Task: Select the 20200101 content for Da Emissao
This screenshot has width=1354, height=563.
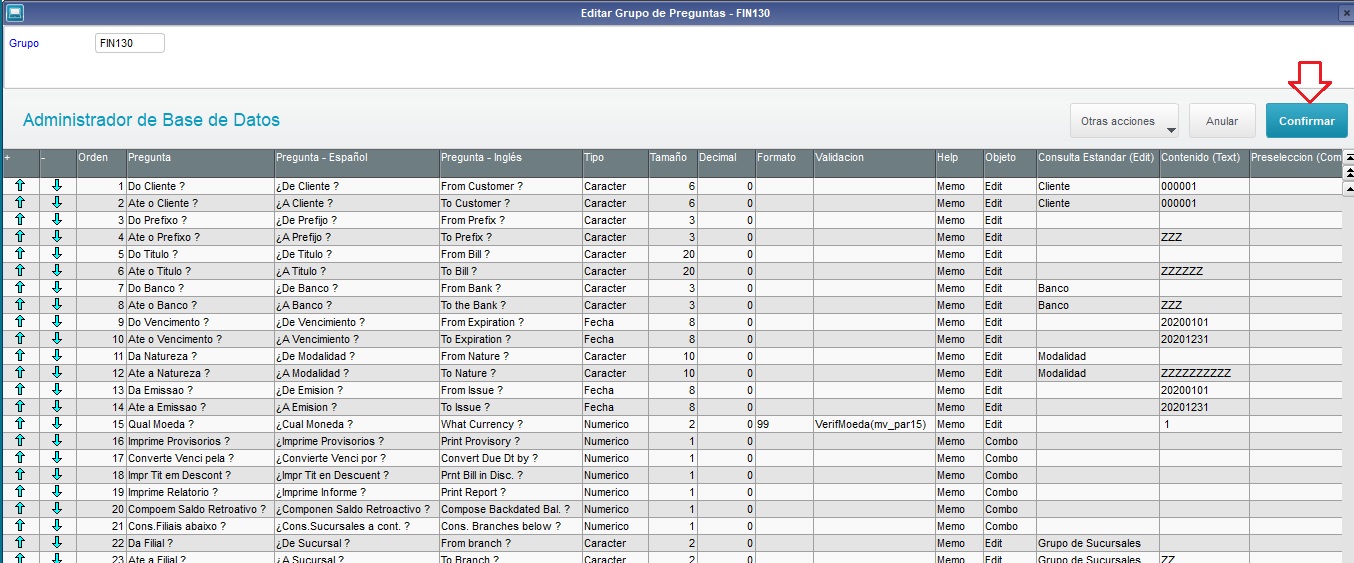Action: click(x=1204, y=390)
